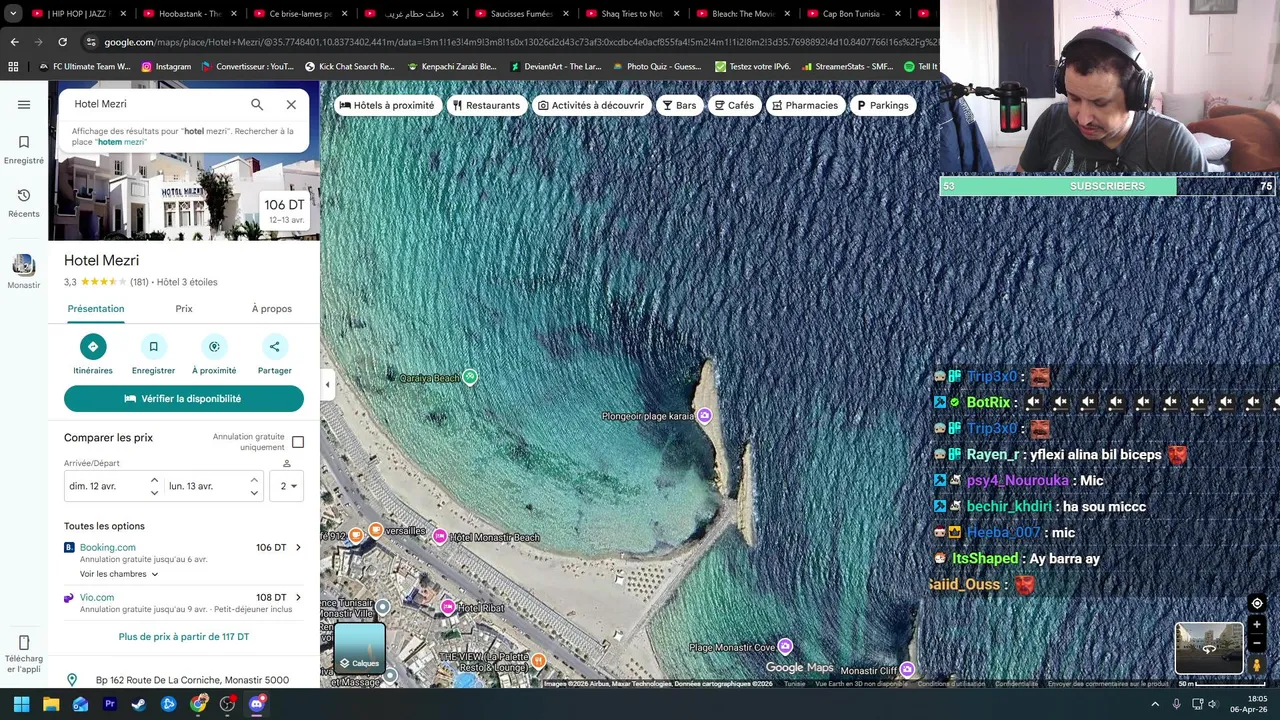The width and height of the screenshot is (1280, 720).
Task: Open the Vio.com link
Action: tap(97, 598)
